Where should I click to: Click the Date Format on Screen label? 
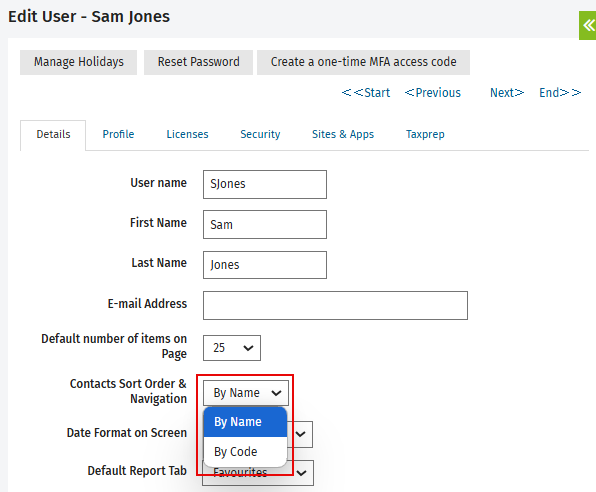coord(127,433)
